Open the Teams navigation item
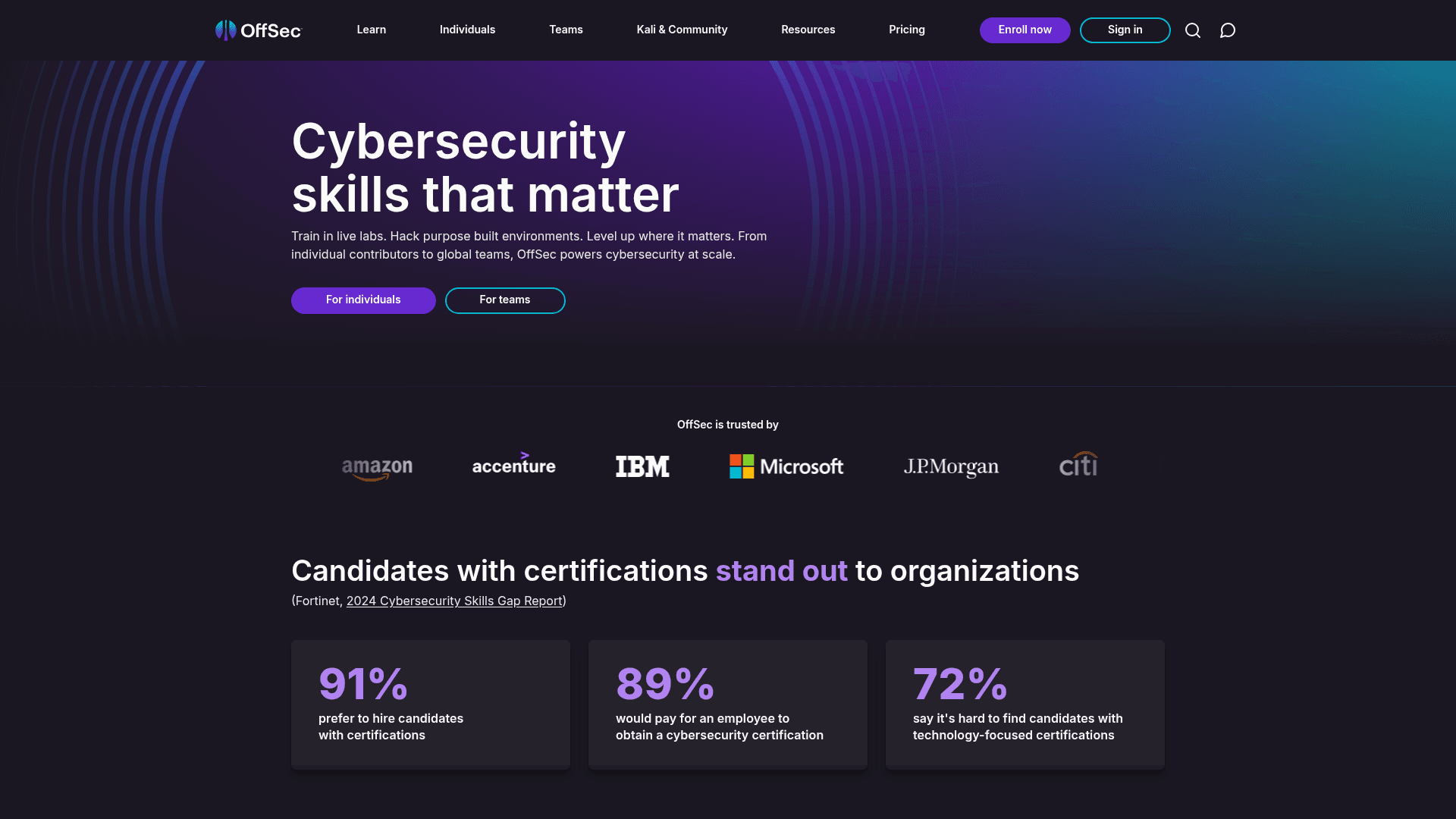 (566, 30)
